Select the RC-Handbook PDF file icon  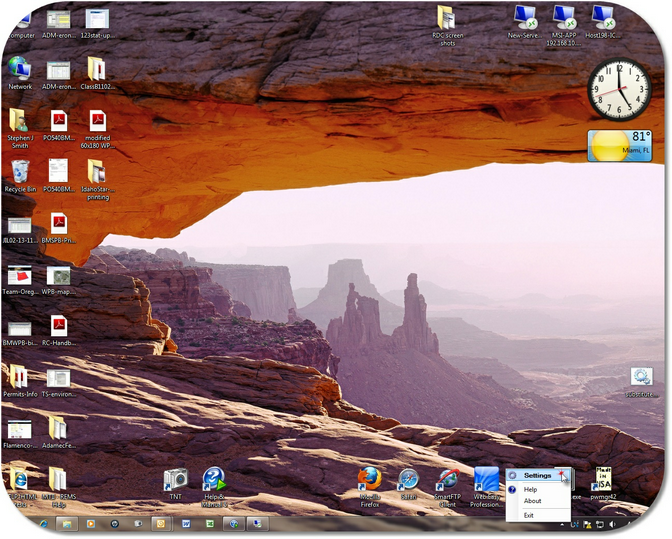click(58, 326)
